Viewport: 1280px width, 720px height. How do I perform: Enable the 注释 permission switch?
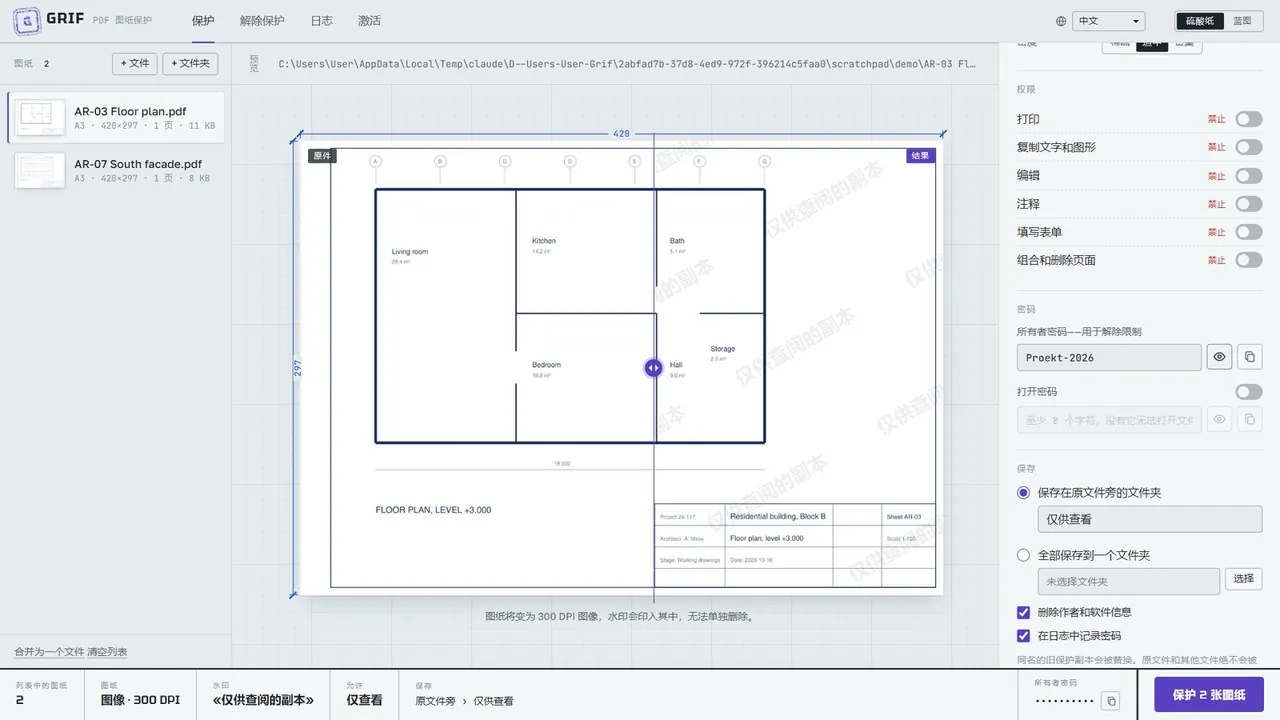[1249, 204]
